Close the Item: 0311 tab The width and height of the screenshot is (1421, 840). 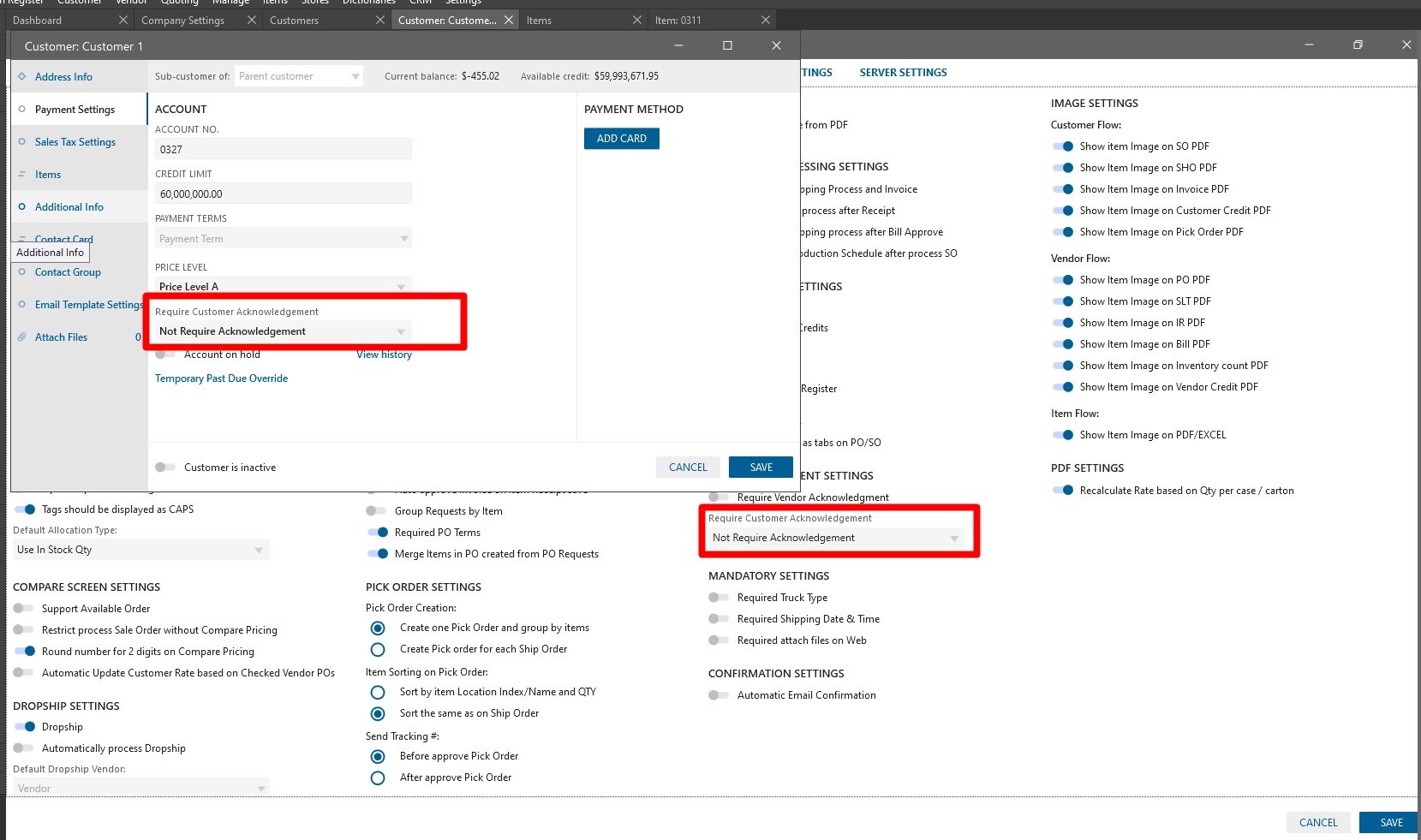766,21
